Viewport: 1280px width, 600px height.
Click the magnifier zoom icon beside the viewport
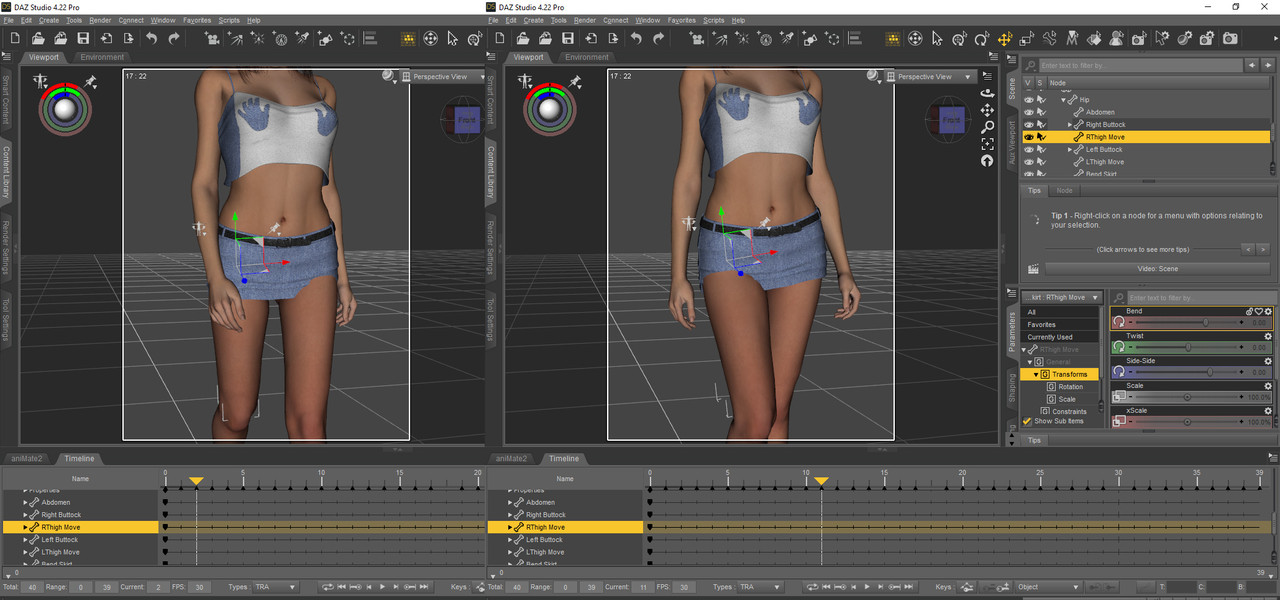pyautogui.click(x=987, y=127)
